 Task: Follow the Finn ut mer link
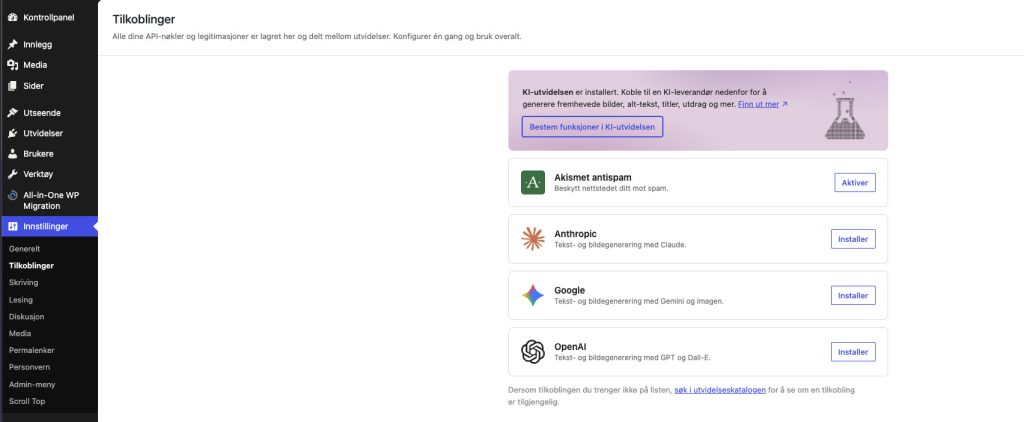tap(758, 105)
